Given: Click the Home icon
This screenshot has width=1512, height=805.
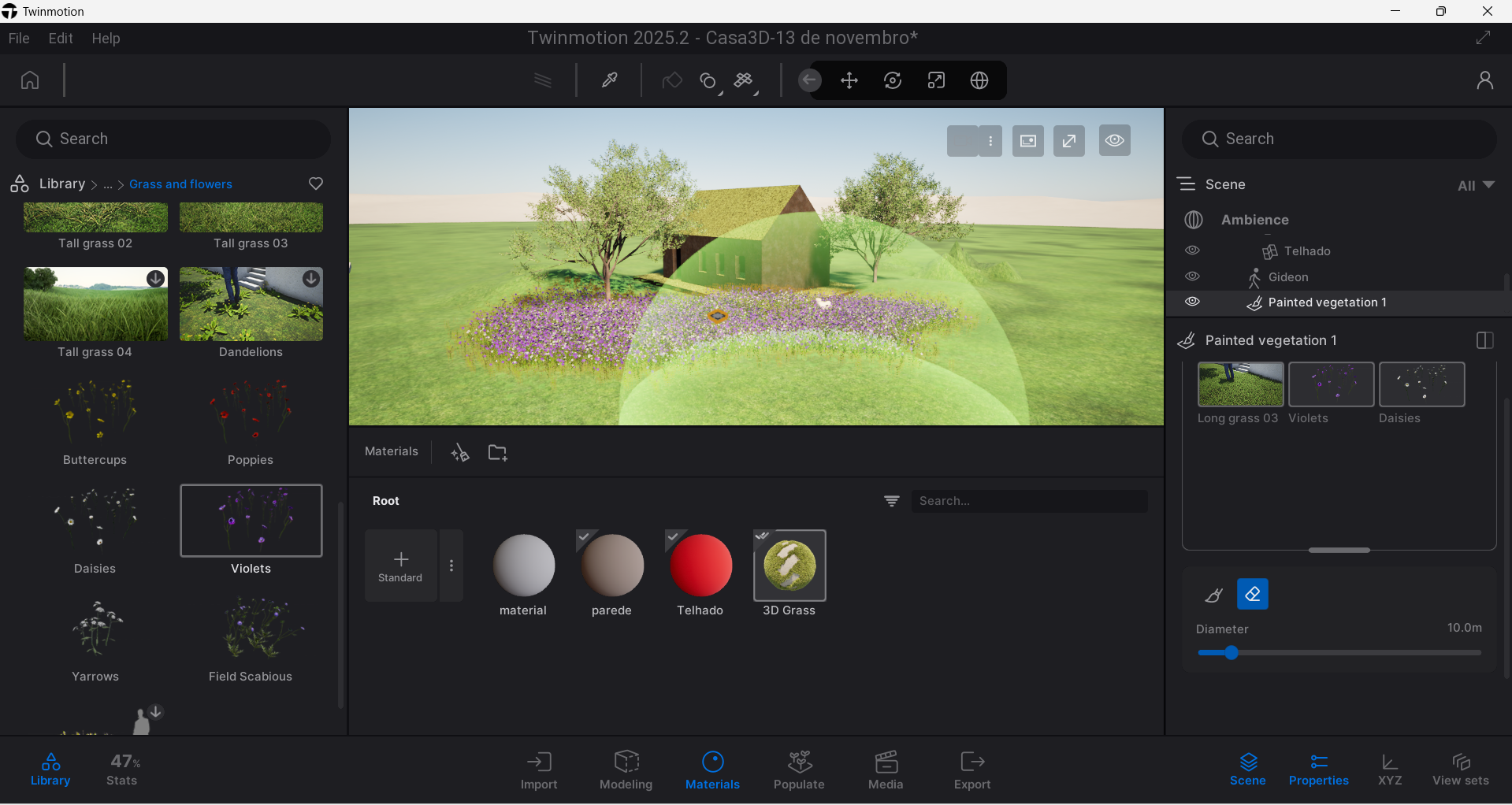Looking at the screenshot, I should [x=30, y=80].
